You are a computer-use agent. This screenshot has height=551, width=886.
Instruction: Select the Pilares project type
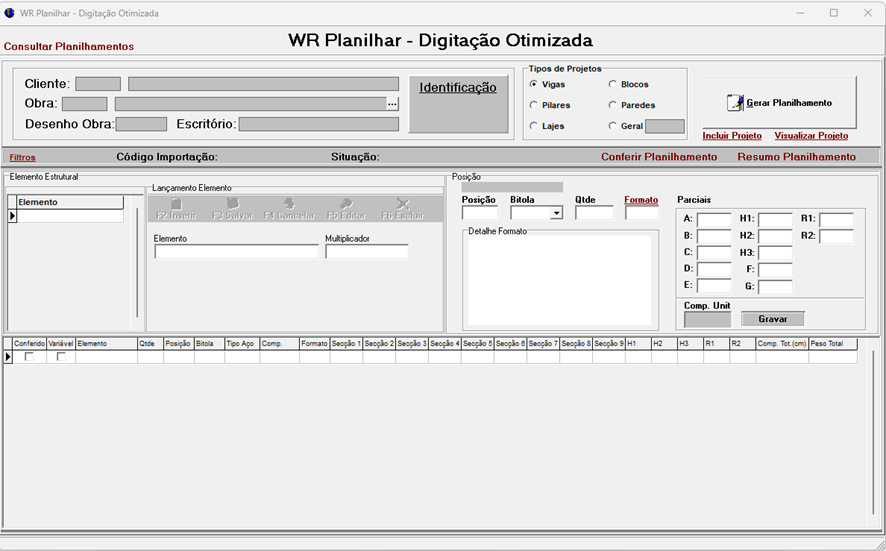534,105
